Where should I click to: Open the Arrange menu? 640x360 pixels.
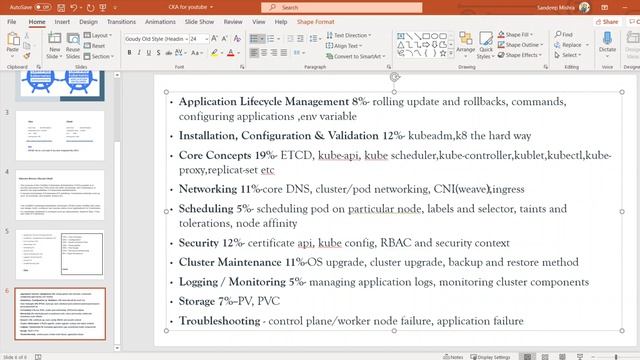tap(465, 45)
